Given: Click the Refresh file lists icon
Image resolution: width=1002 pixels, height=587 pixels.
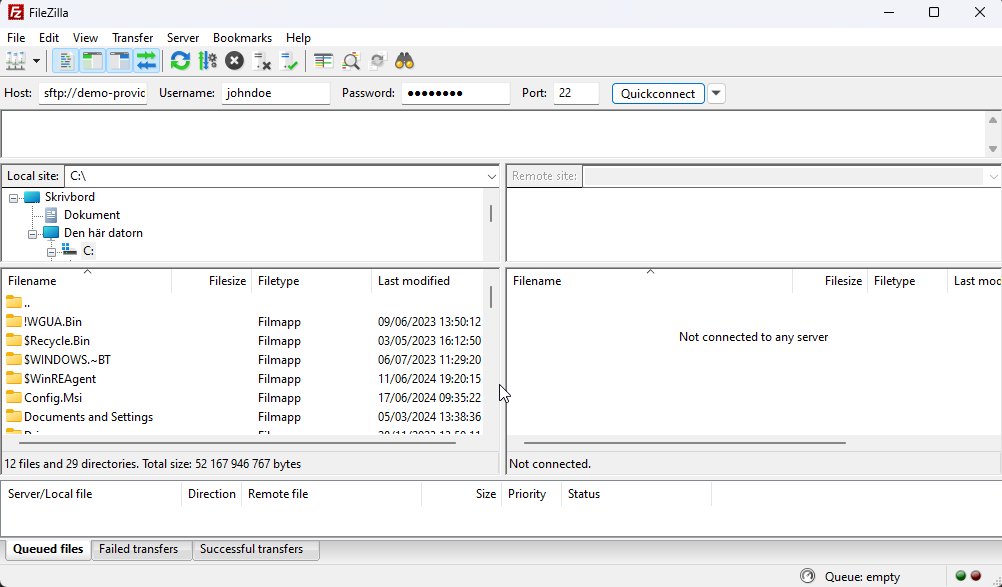Looking at the screenshot, I should coord(180,61).
